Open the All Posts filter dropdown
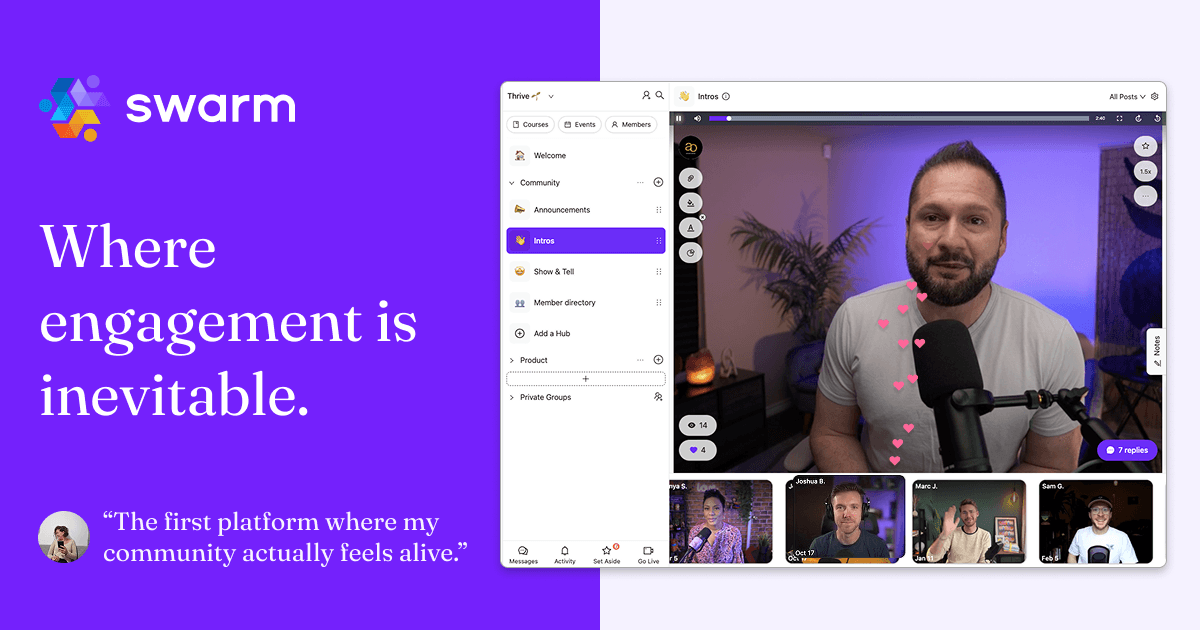Viewport: 1200px width, 630px height. [x=1127, y=97]
